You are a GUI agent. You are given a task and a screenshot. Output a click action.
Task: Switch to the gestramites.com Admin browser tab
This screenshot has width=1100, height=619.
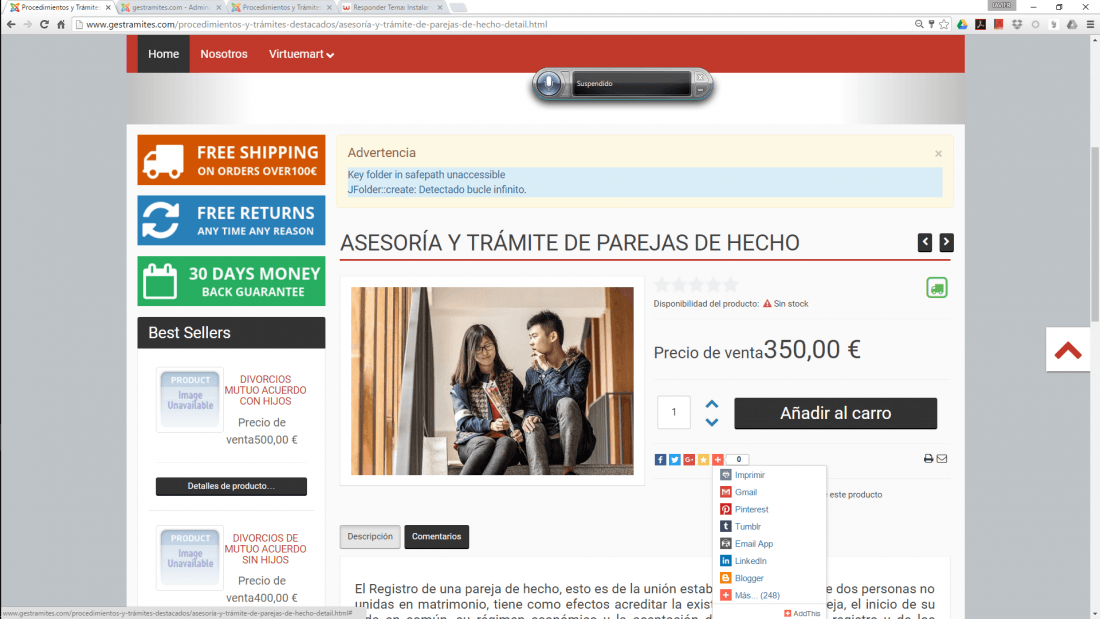coord(168,7)
